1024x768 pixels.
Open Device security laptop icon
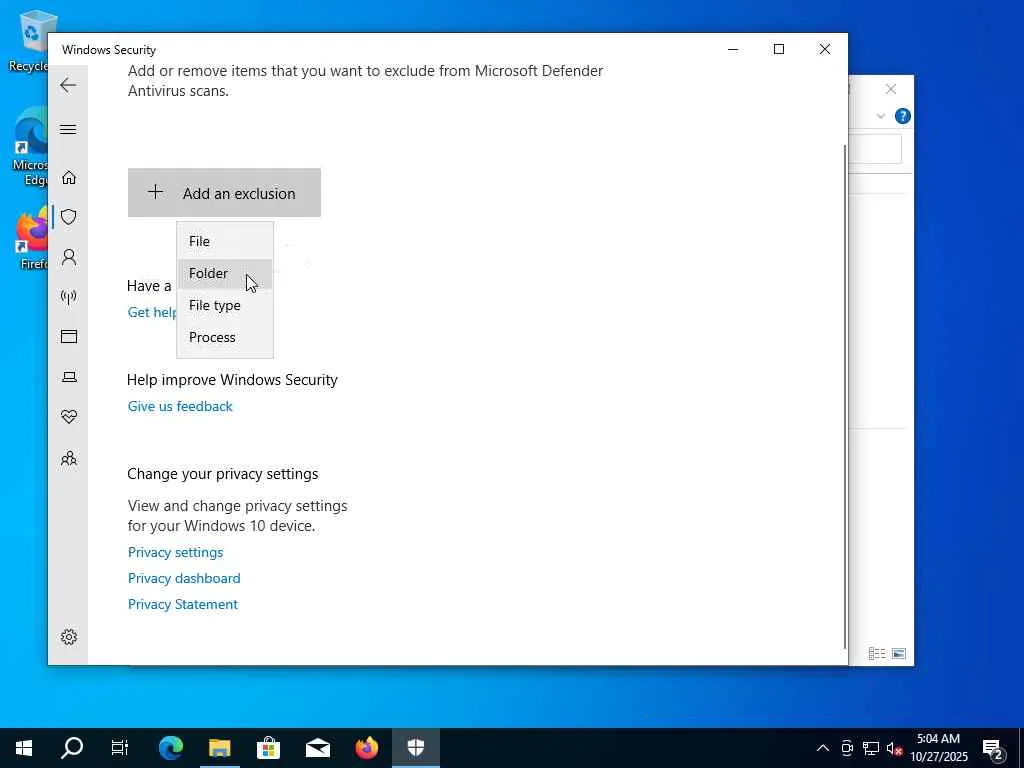coord(69,377)
